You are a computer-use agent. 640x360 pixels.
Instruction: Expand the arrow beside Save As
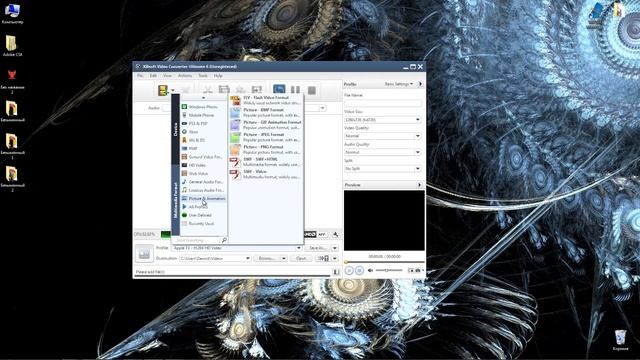(x=335, y=248)
